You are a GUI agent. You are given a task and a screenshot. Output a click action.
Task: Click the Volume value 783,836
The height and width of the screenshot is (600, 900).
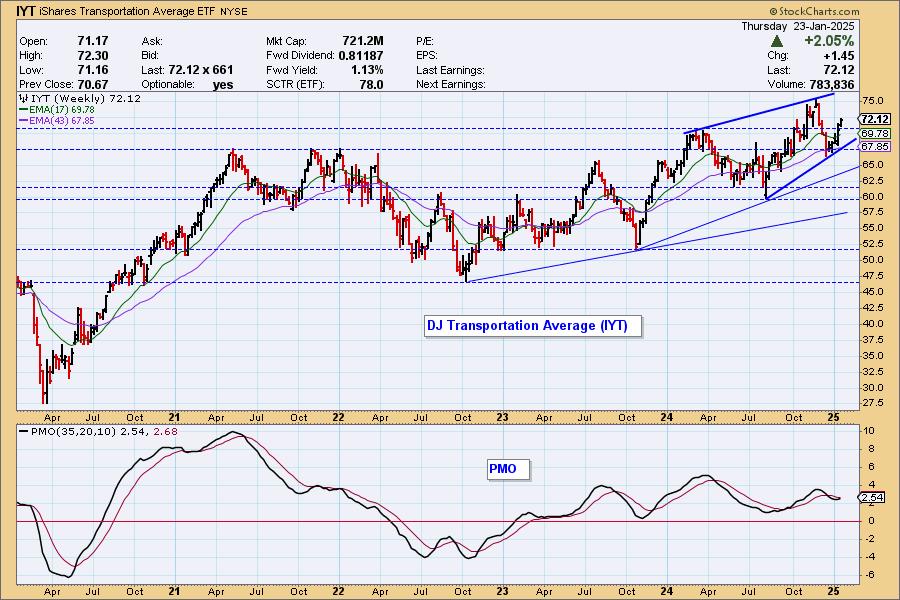(x=832, y=84)
